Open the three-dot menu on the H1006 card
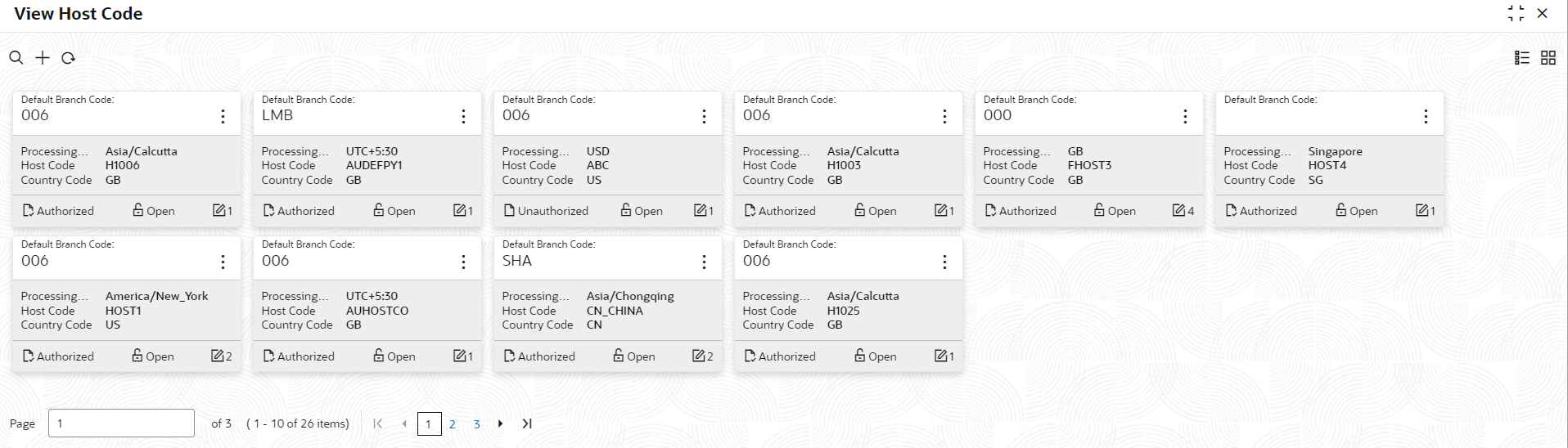 coord(223,117)
